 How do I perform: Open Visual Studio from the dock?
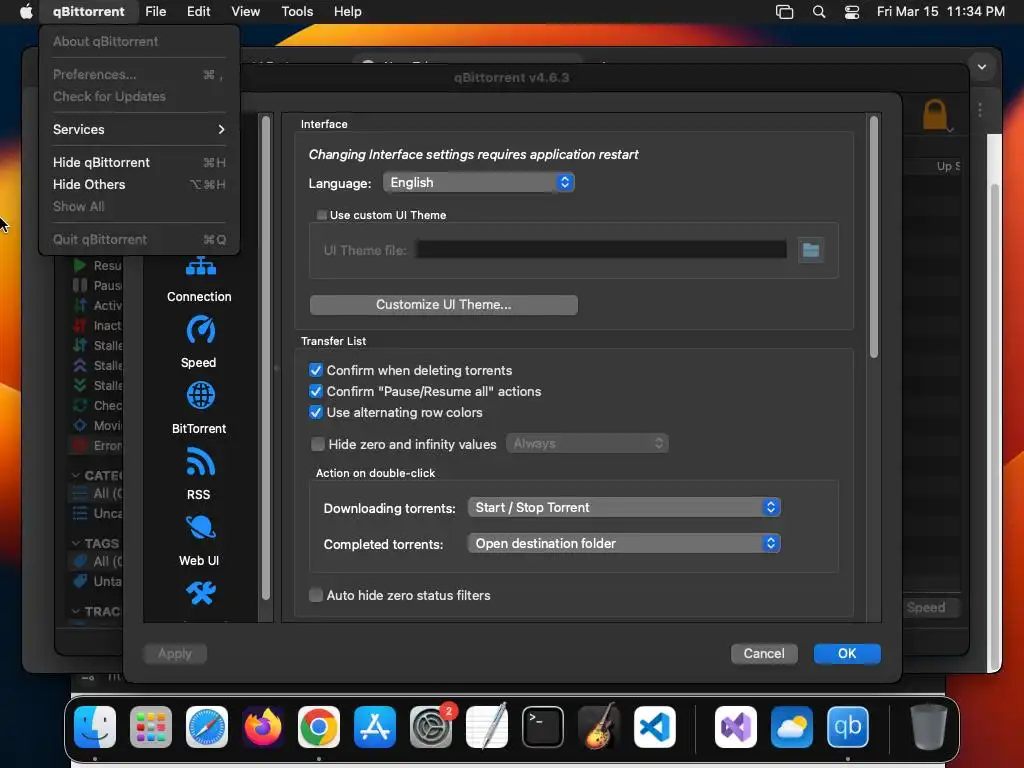(736, 727)
